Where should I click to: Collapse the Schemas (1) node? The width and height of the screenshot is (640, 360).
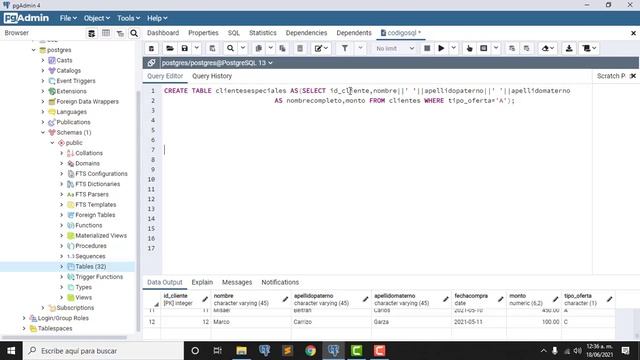[x=43, y=133]
